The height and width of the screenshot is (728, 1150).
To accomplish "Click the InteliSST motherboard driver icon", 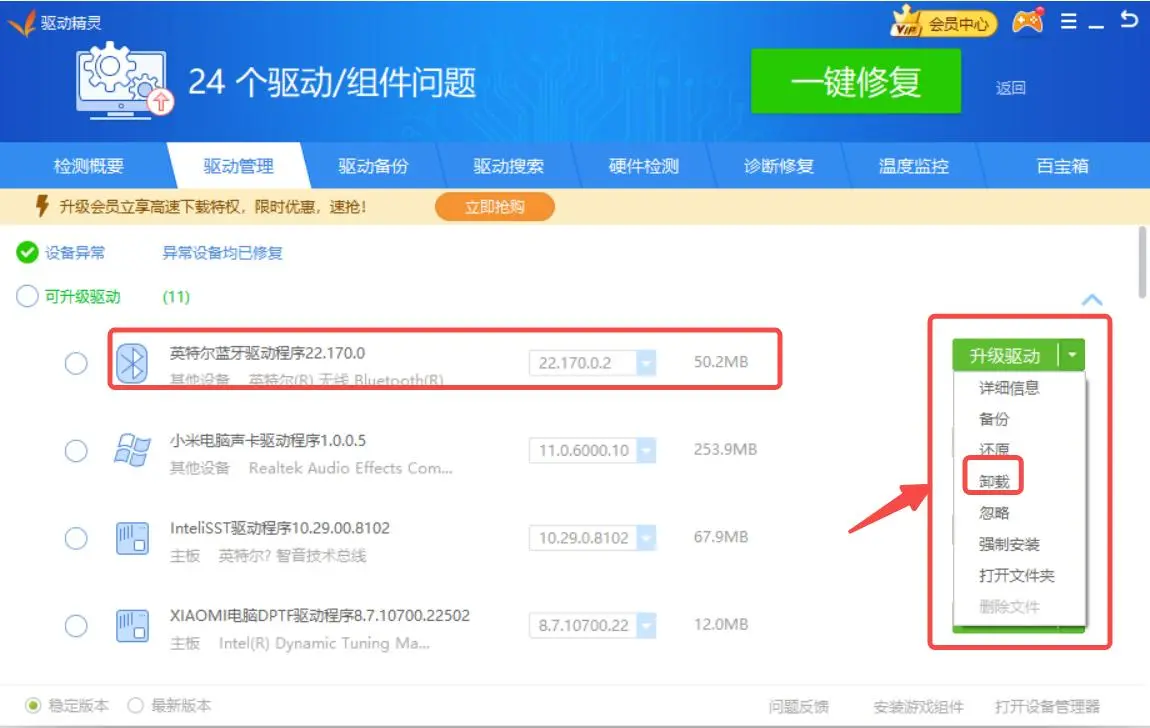I will [x=132, y=539].
